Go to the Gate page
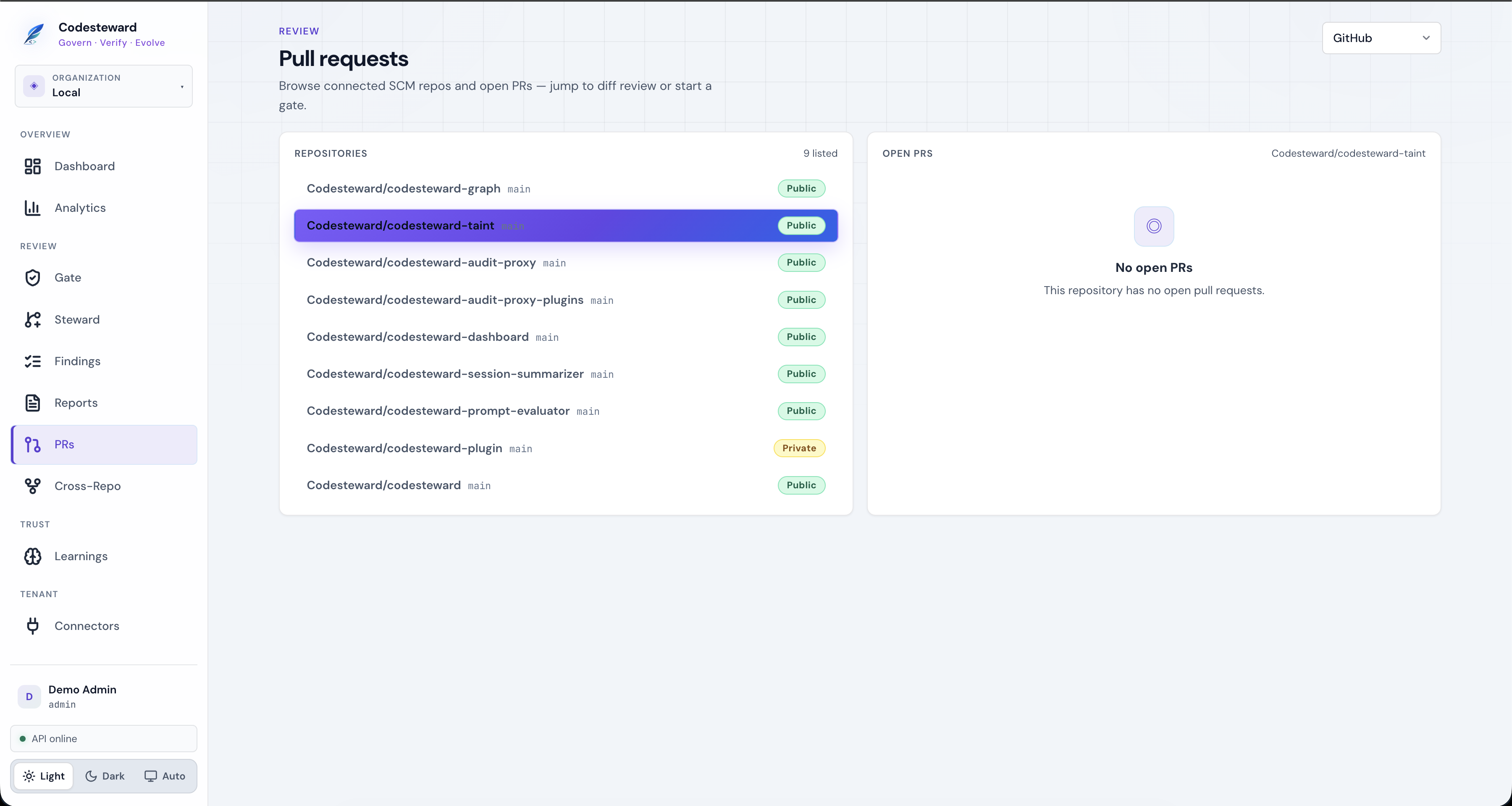This screenshot has height=806, width=1512. 104,278
